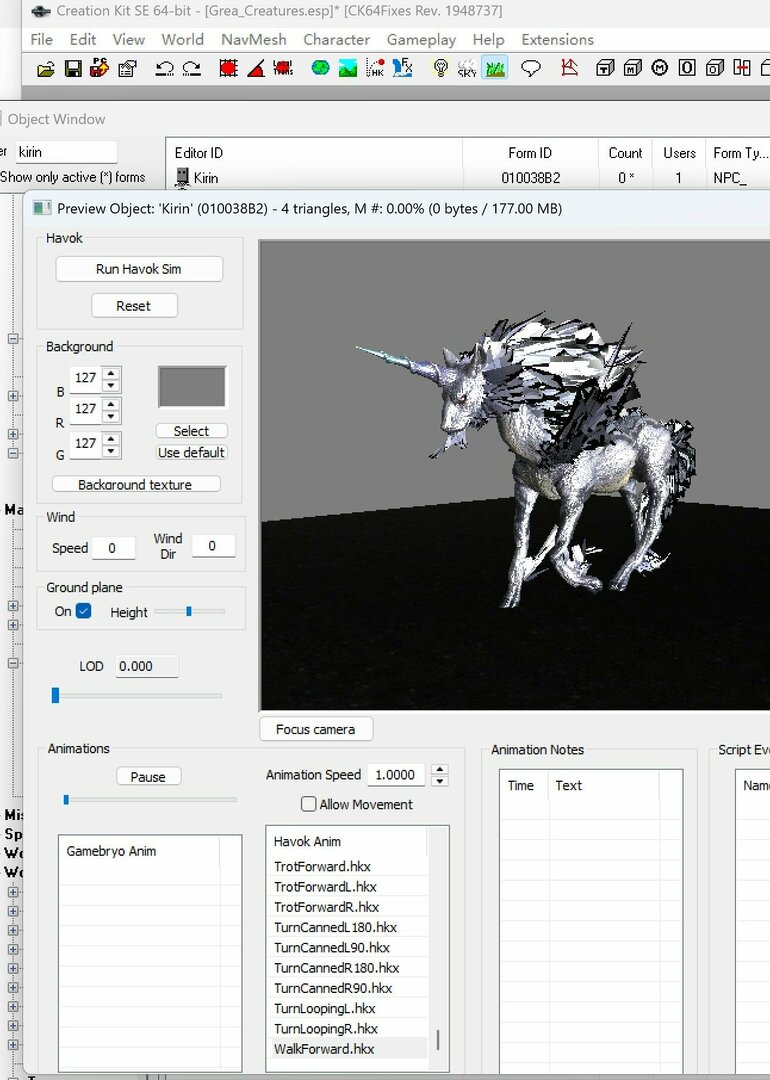This screenshot has width=770, height=1080.
Task: Pause the animation playback
Action: pyautogui.click(x=148, y=776)
